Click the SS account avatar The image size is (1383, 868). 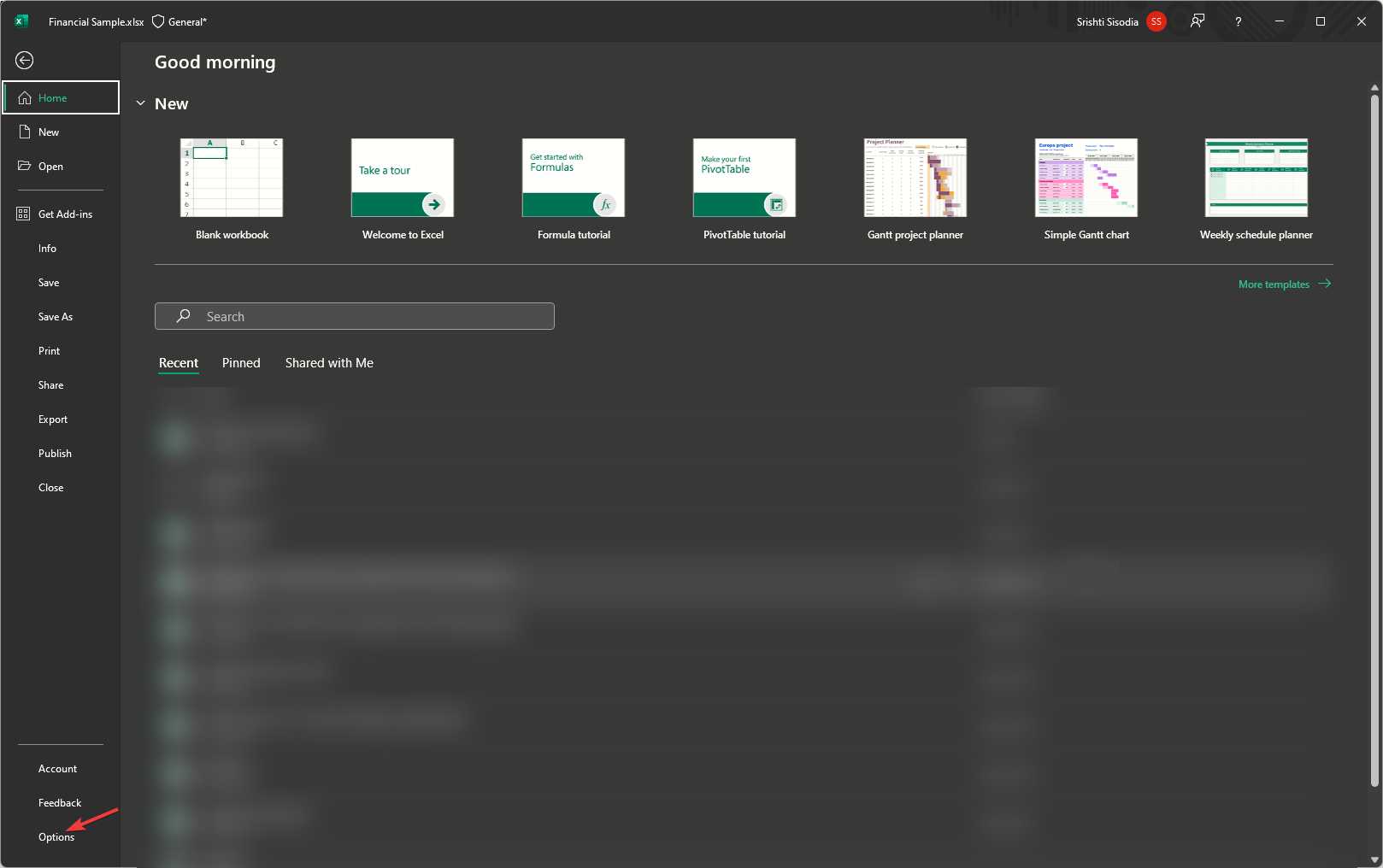tap(1156, 21)
